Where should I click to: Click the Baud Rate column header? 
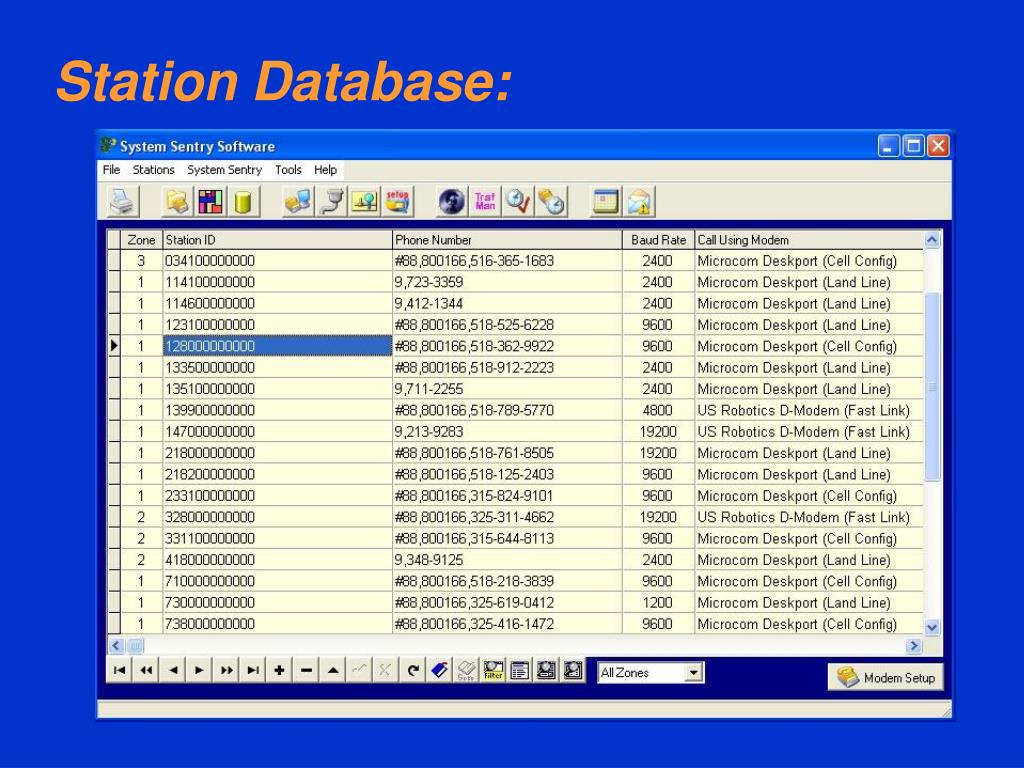pyautogui.click(x=658, y=240)
